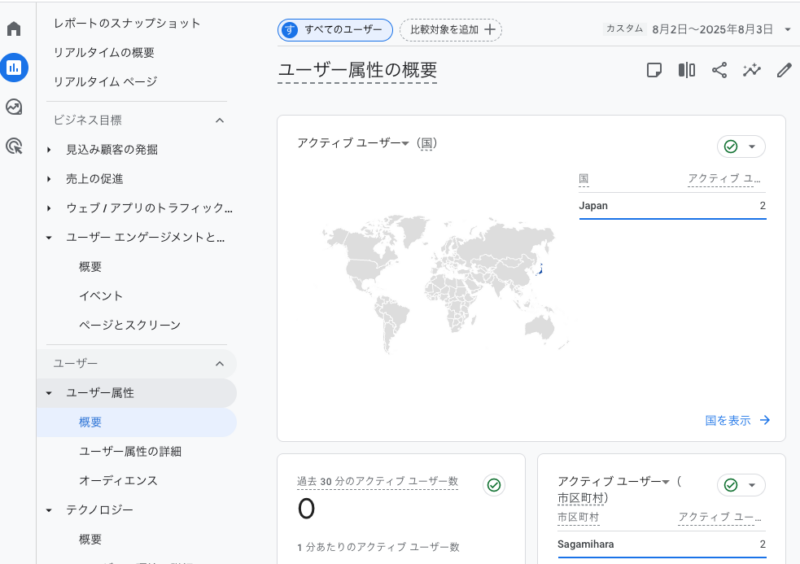The width and height of the screenshot is (800, 564).
Task: Select the Reports bar chart icon
Action: click(x=14, y=67)
